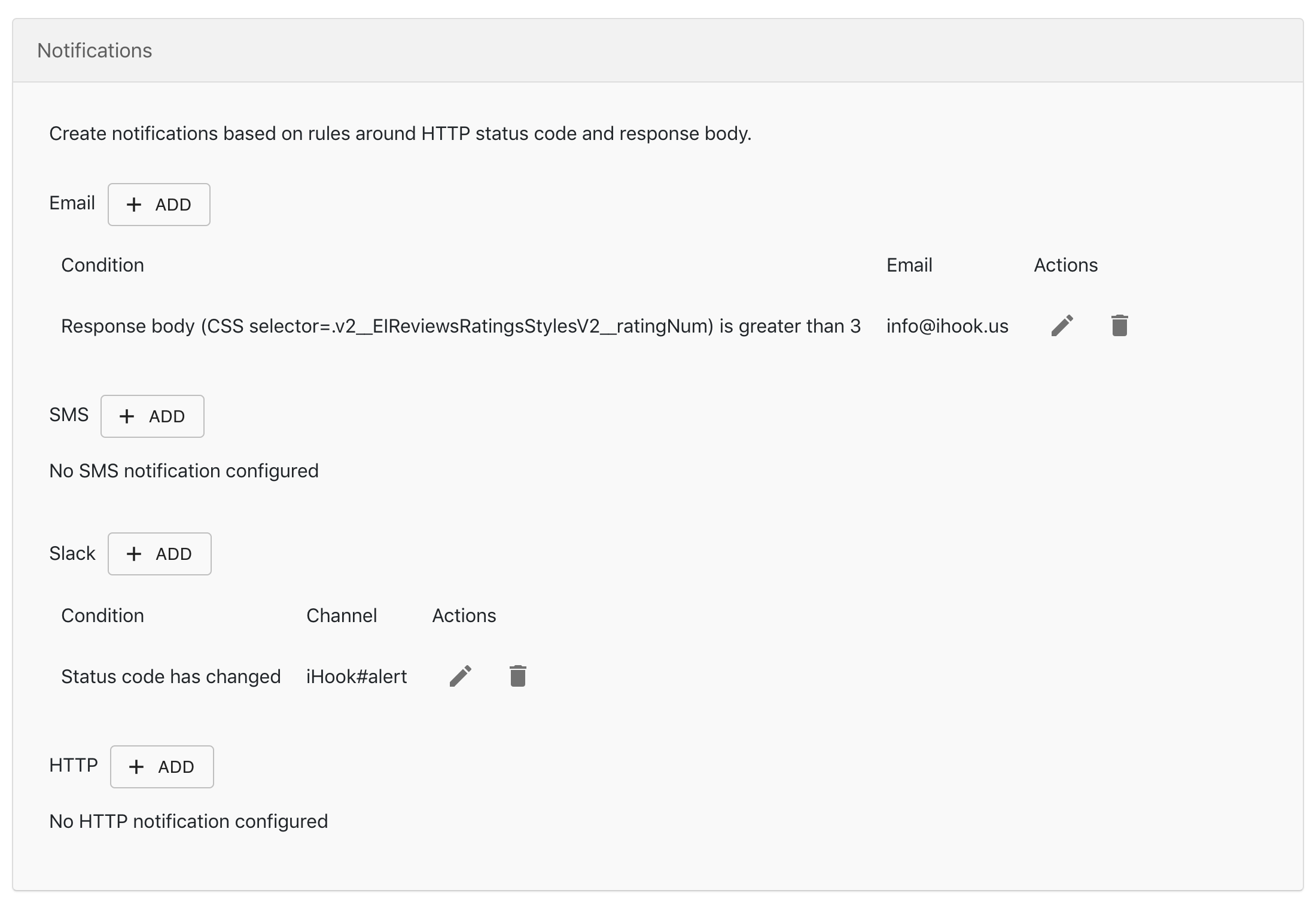Add a new SMS notification
This screenshot has width=1316, height=908.
153,416
